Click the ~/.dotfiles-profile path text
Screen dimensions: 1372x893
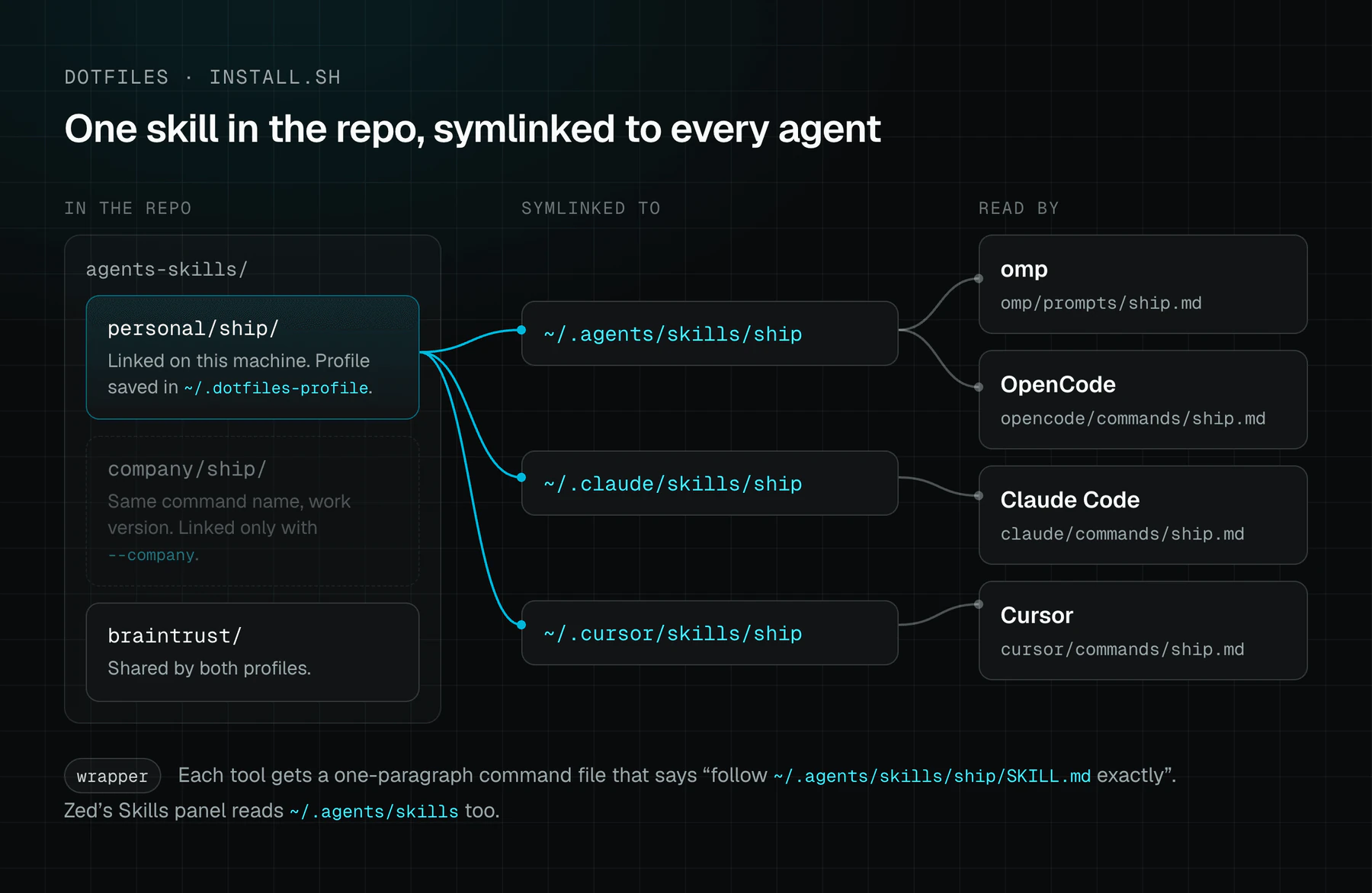click(277, 388)
